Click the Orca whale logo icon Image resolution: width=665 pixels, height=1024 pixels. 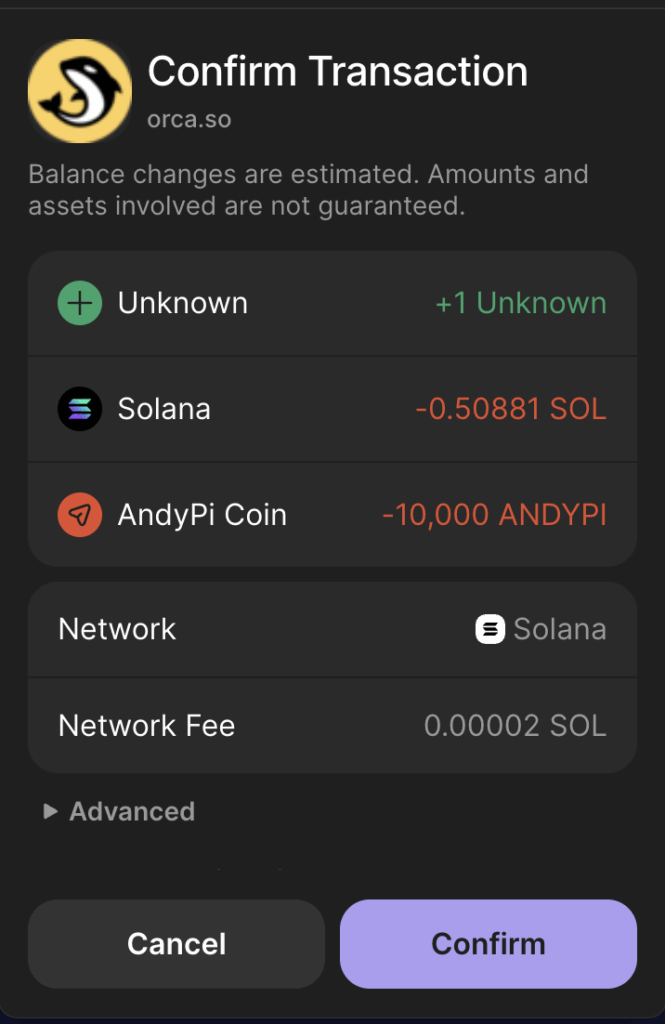[80, 91]
